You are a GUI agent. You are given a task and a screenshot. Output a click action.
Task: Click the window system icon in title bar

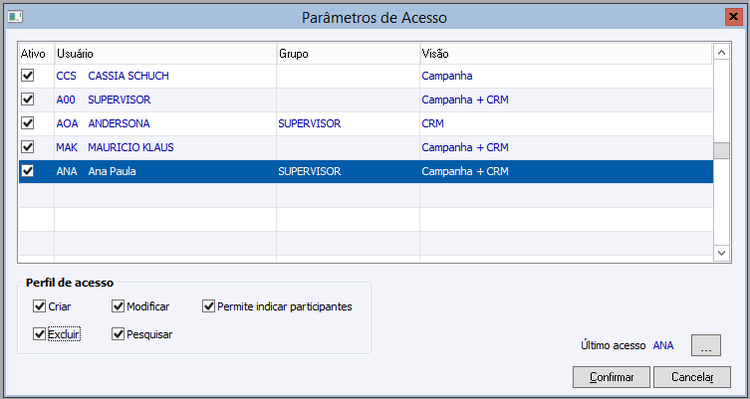click(15, 17)
